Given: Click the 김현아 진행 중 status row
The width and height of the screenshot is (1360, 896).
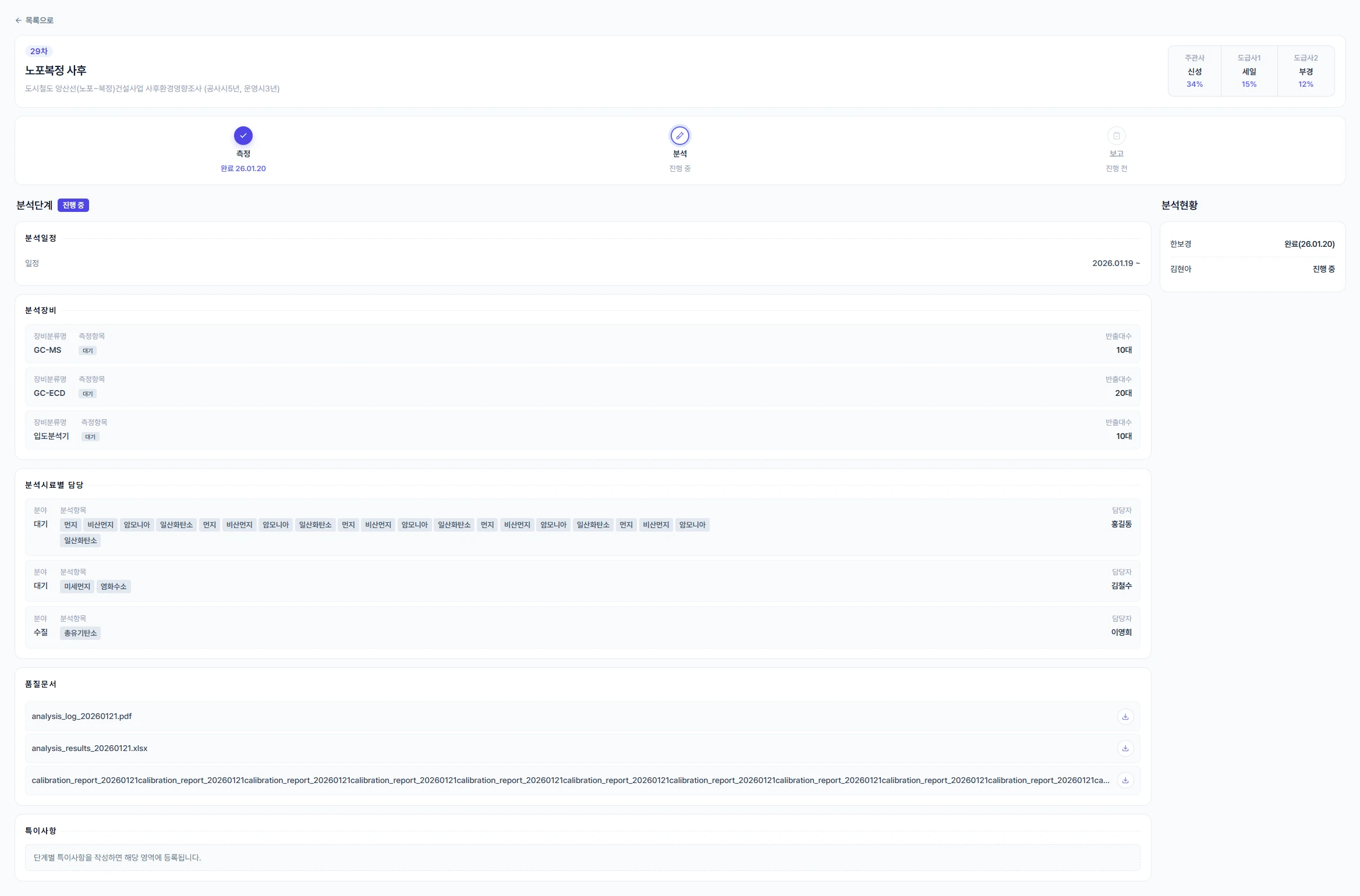Looking at the screenshot, I should (1252, 269).
